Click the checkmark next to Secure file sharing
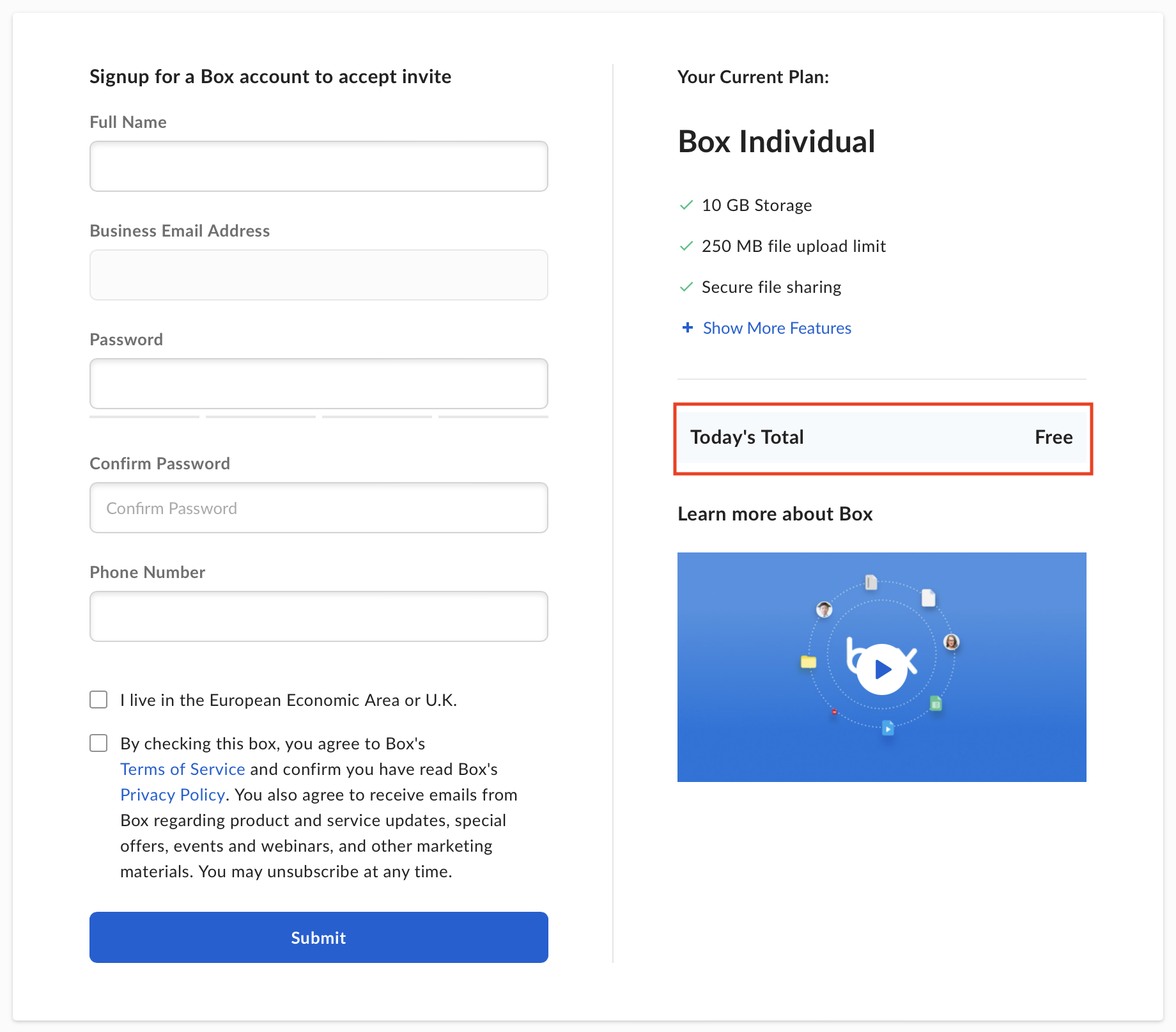Screen dimensions: 1176x1032 coord(686,287)
